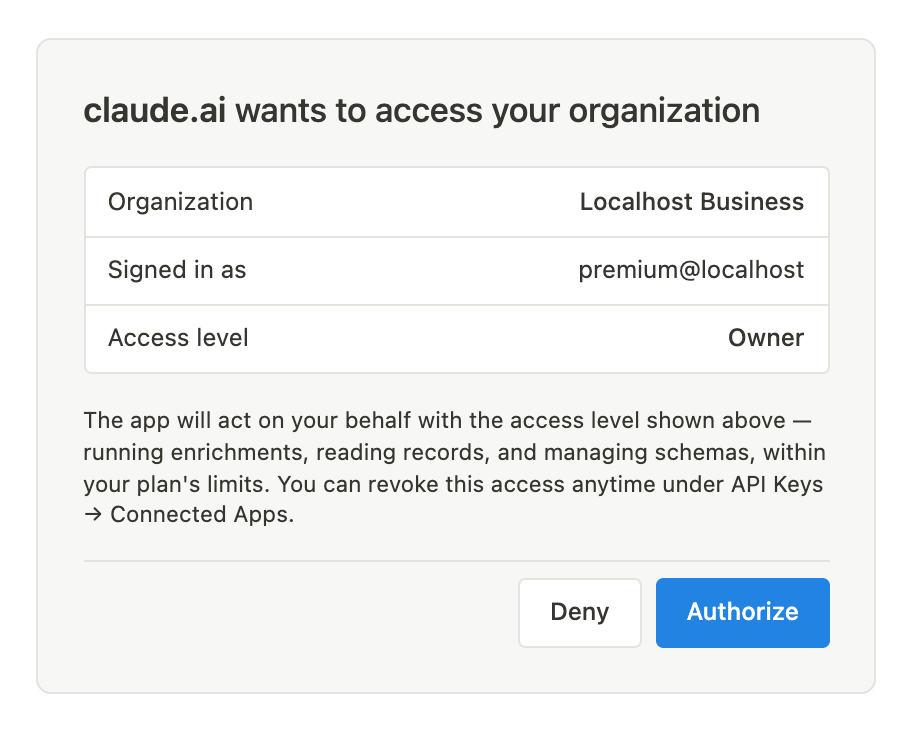Select the Owner access level value
The image size is (912, 730).
(766, 338)
